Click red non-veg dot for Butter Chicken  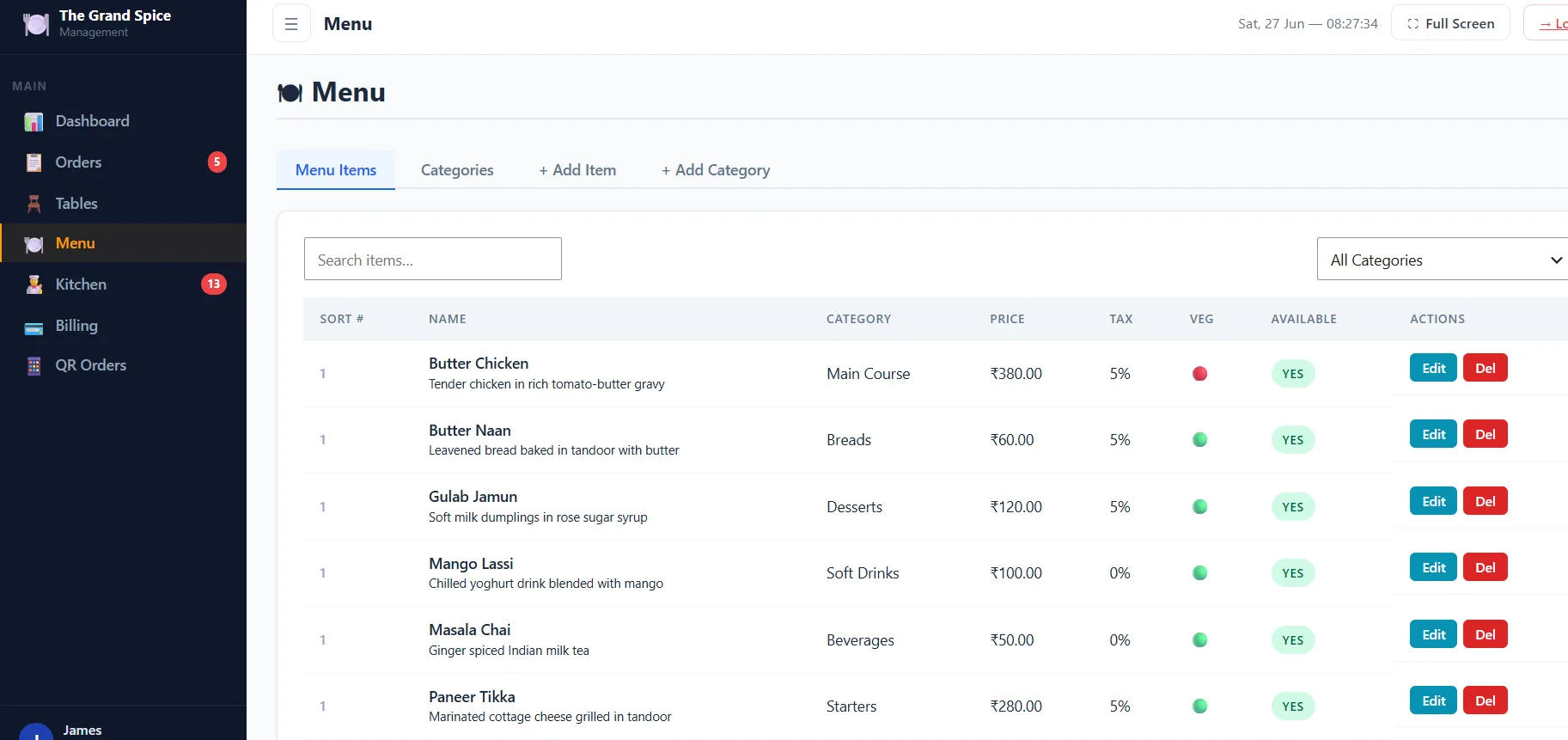click(x=1200, y=373)
